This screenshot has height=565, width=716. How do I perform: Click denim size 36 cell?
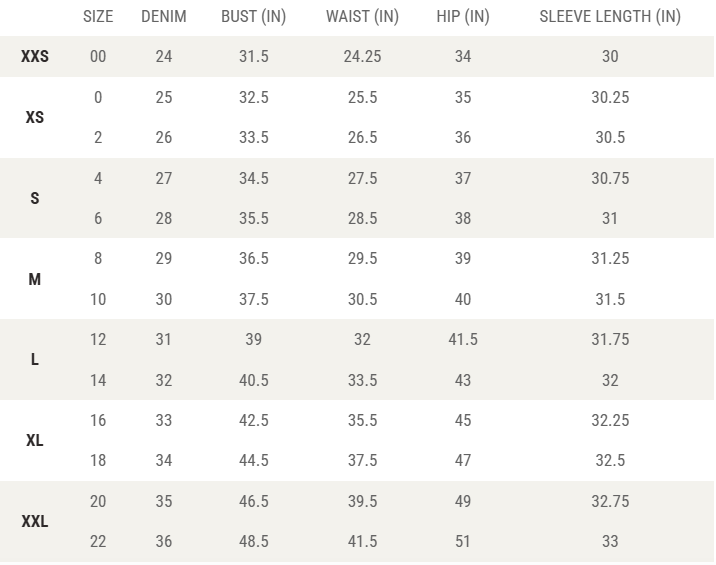[163, 541]
